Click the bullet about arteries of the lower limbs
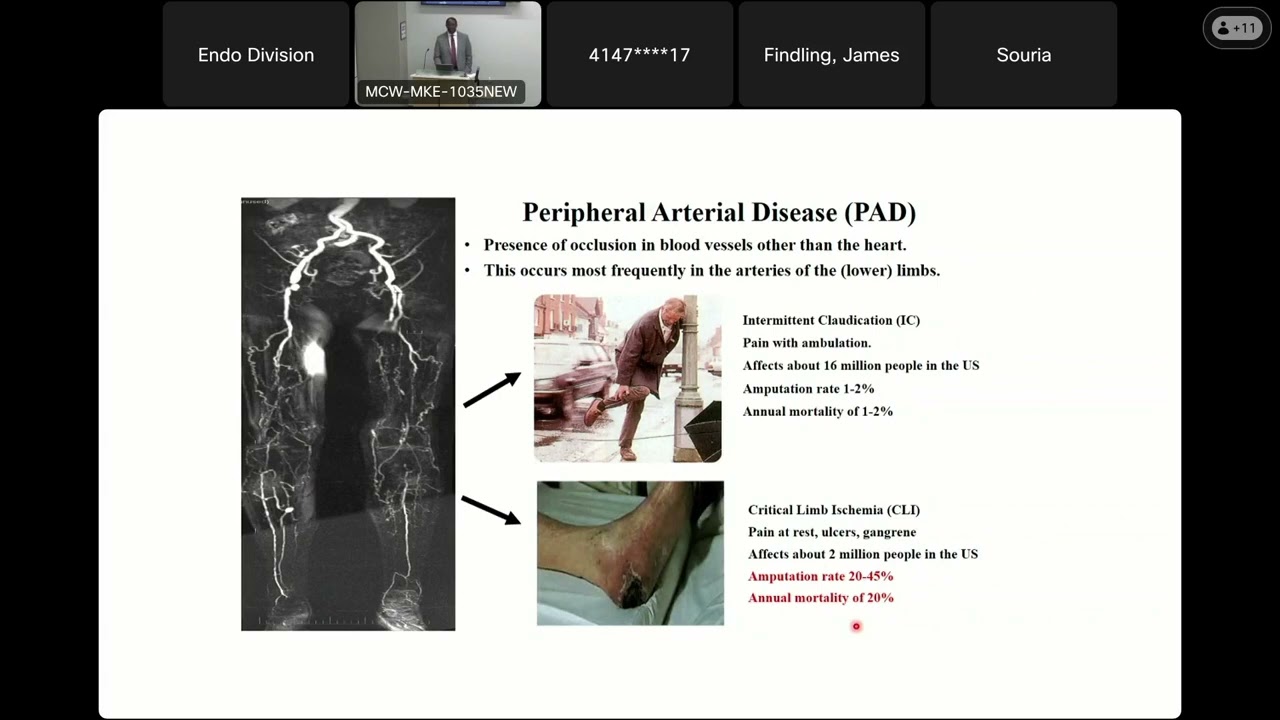Viewport: 1280px width, 720px height. [712, 270]
